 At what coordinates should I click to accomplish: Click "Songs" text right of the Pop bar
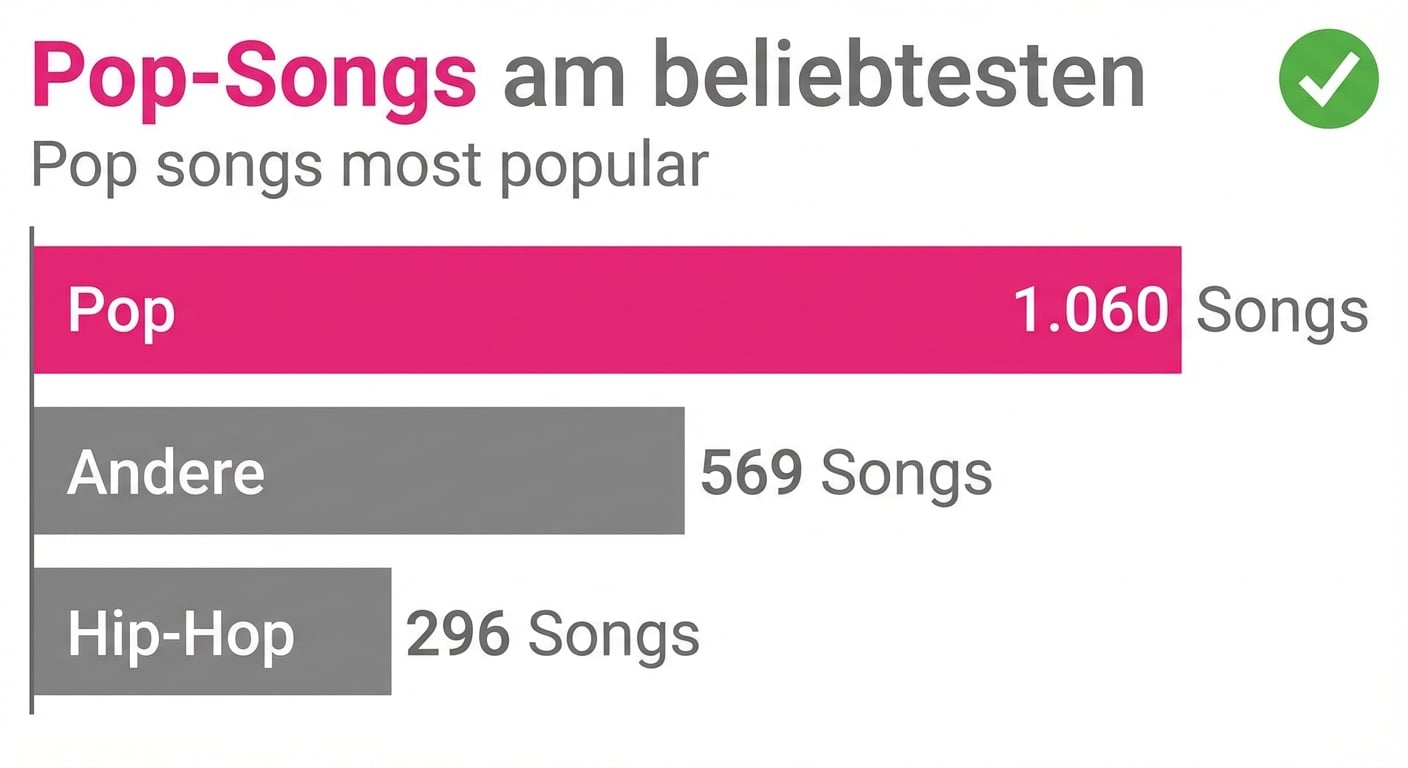click(1282, 310)
